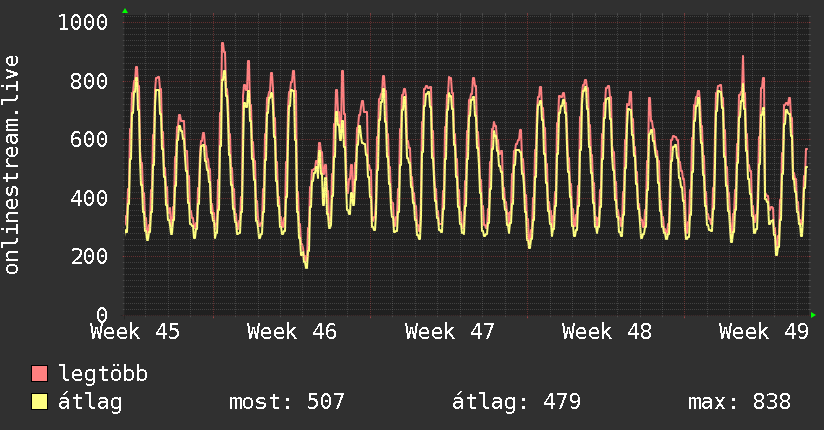Select the yellow swatch's átlag legend label
824x430 pixels.
point(90,402)
